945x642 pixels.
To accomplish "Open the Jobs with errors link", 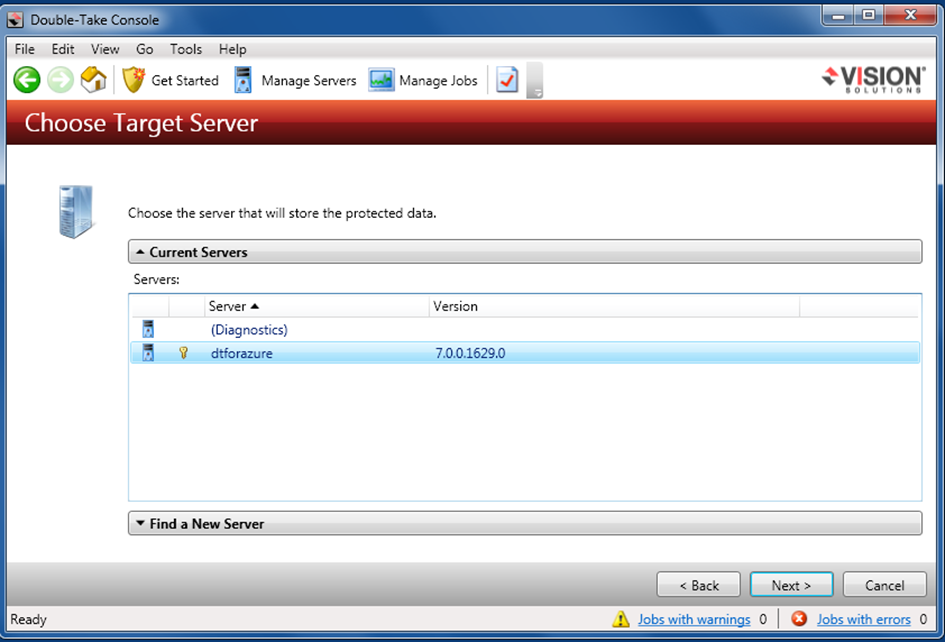I will pos(864,619).
